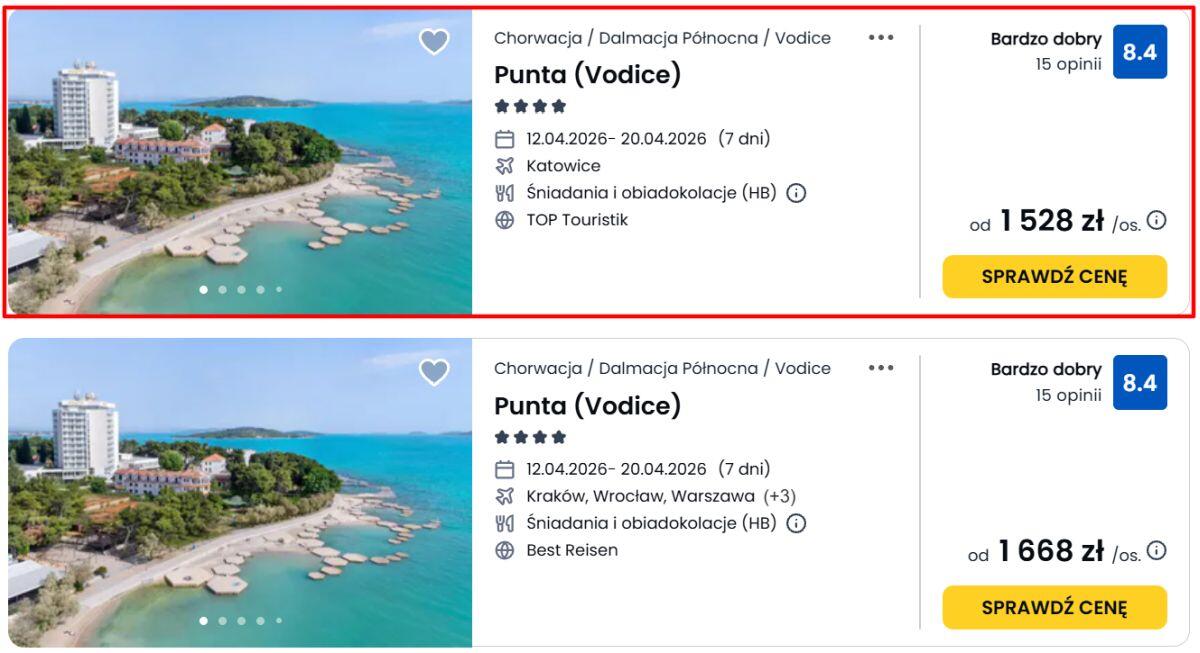
Task: Expand the (+3) additional departure cities
Action: click(x=779, y=496)
